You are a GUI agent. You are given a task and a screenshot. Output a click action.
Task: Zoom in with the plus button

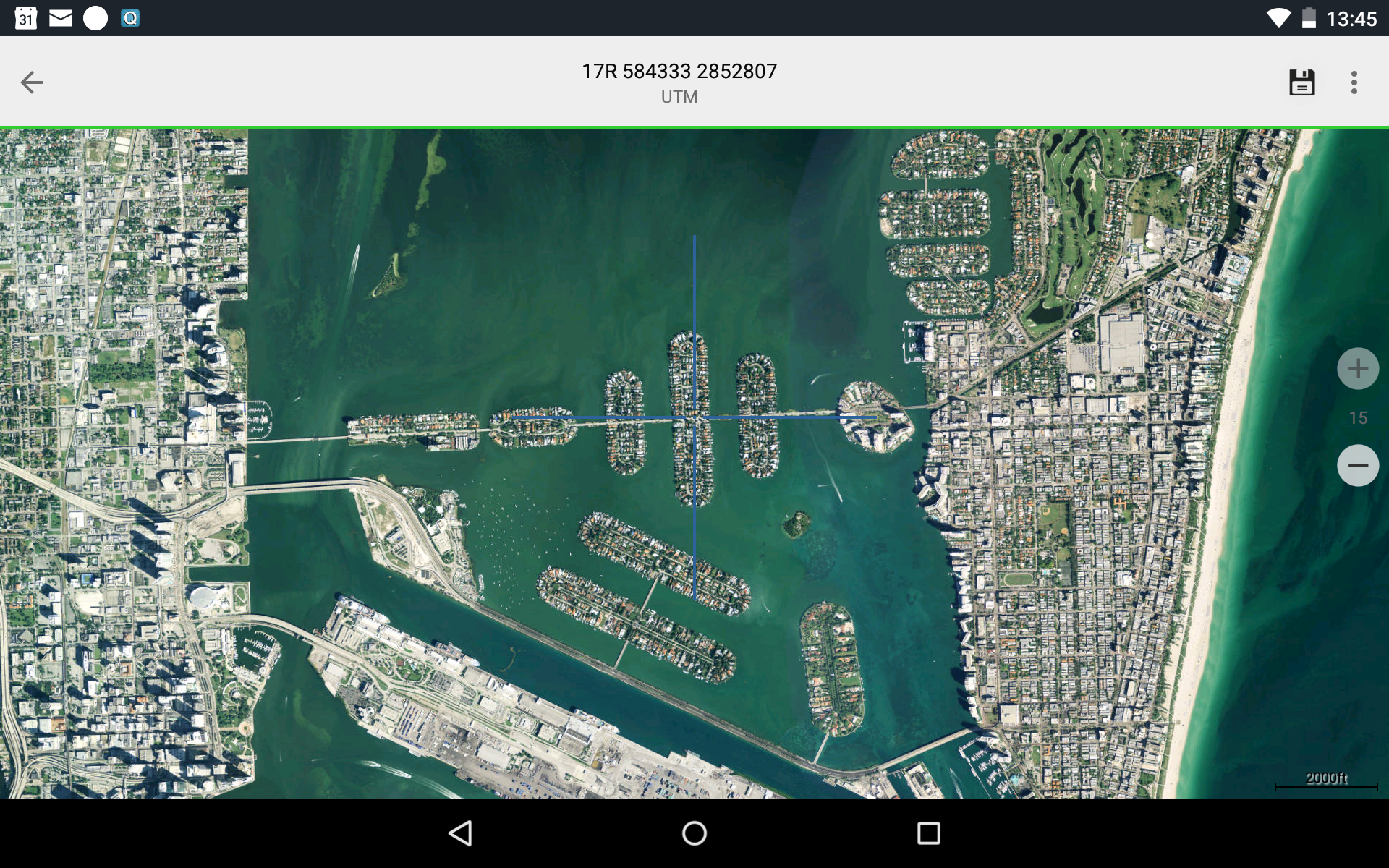point(1357,369)
